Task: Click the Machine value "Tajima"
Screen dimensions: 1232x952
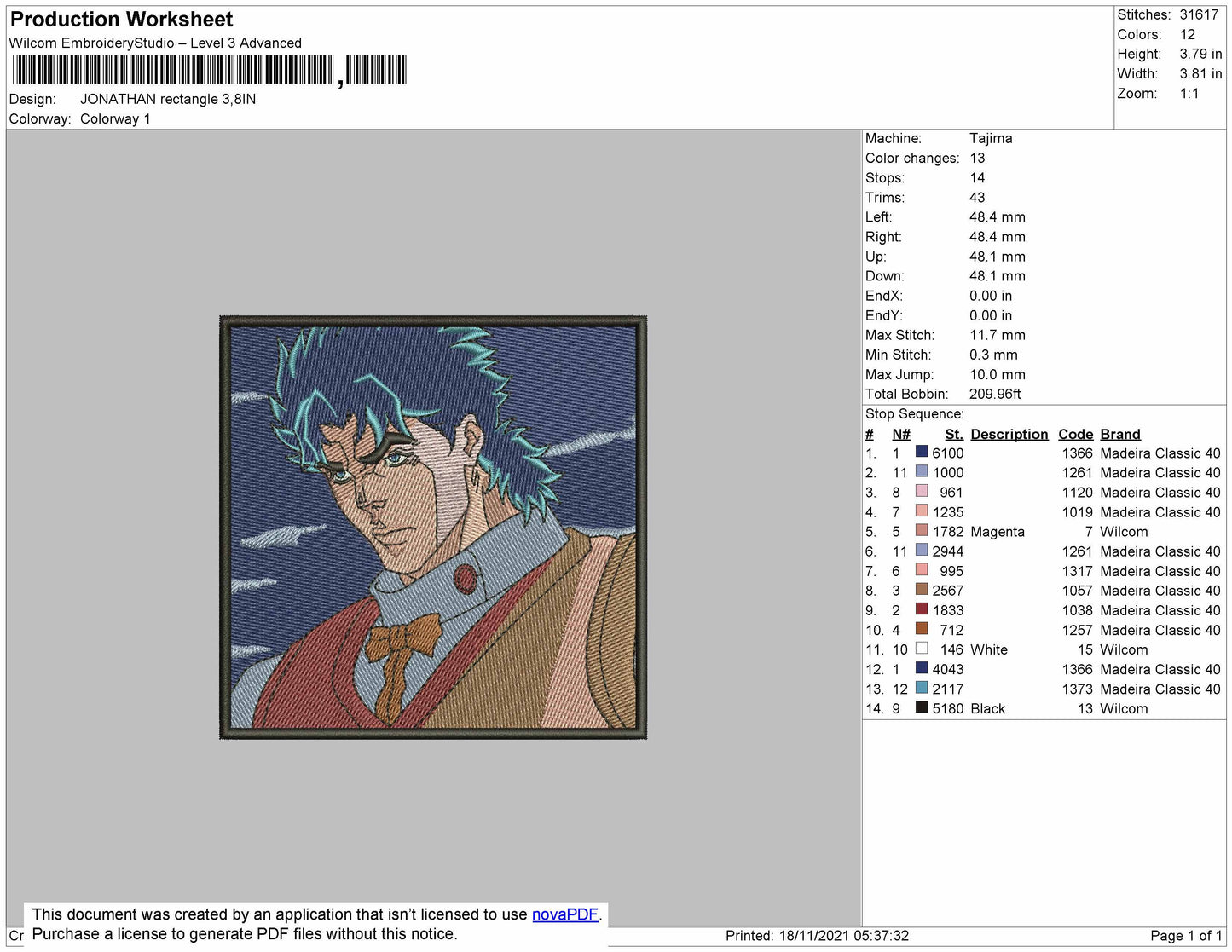Action: tap(991, 138)
